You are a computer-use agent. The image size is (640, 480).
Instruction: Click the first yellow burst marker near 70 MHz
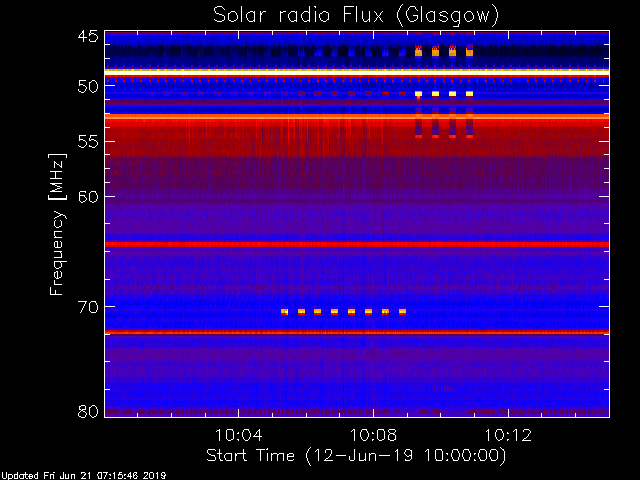pos(284,312)
